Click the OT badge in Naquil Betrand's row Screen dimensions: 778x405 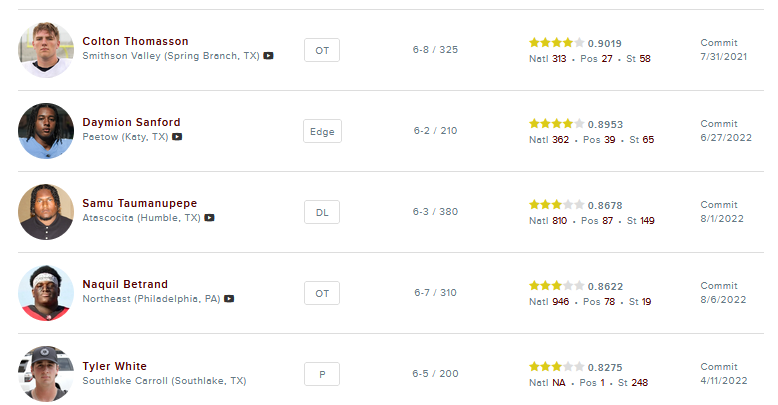click(x=321, y=293)
